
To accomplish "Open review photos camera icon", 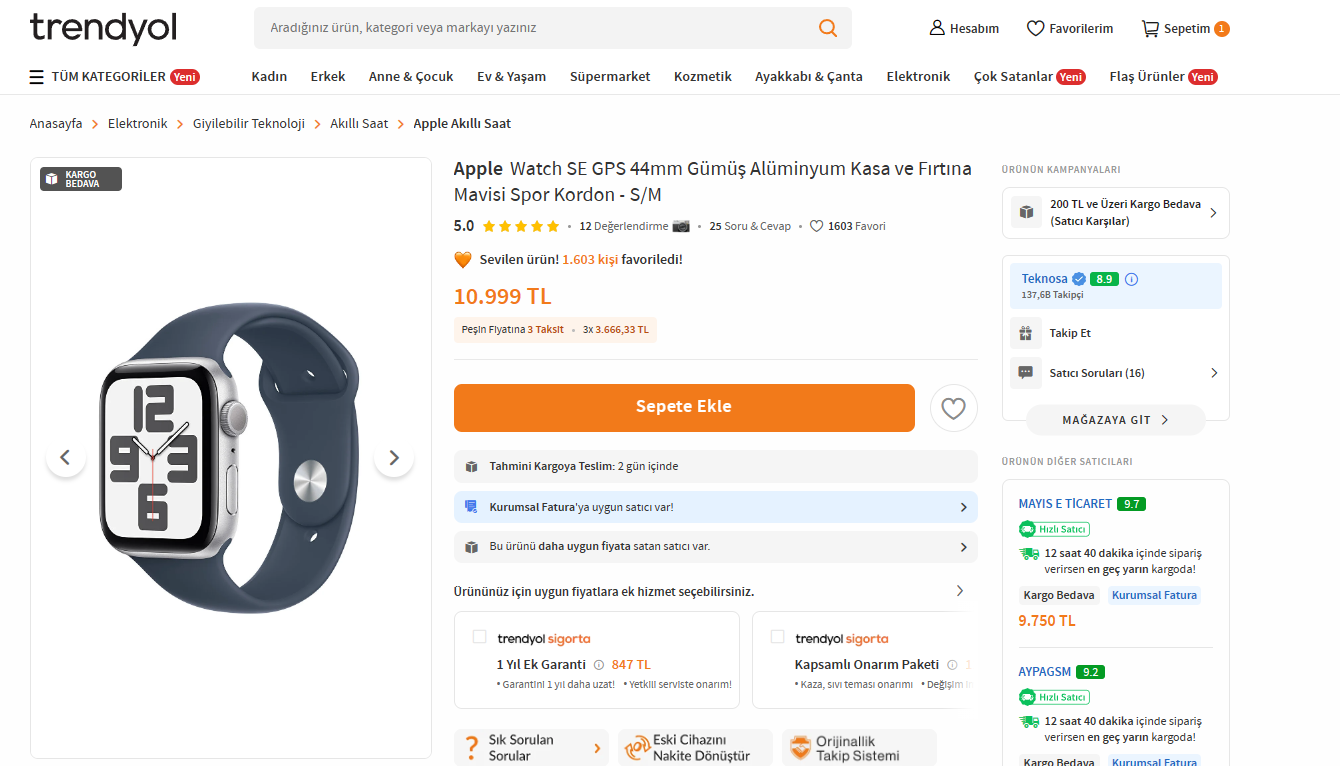I will click(681, 226).
